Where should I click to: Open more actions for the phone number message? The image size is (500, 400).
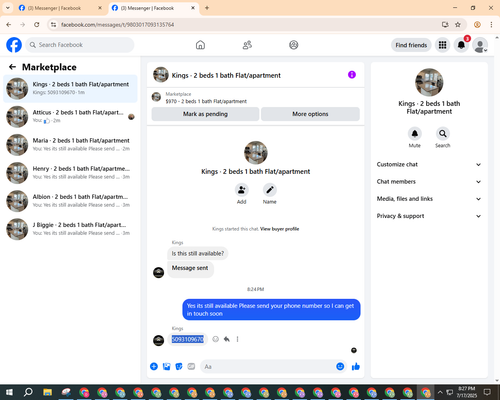237,339
